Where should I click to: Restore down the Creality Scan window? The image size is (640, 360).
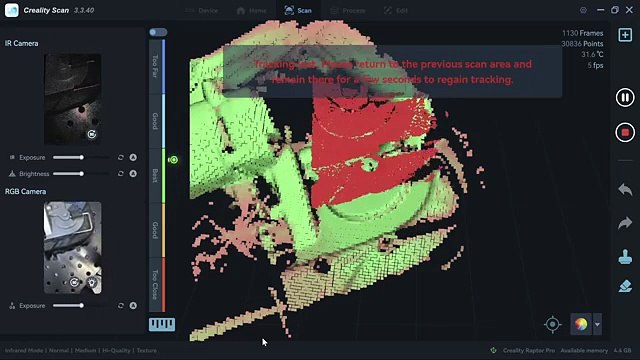(x=615, y=10)
